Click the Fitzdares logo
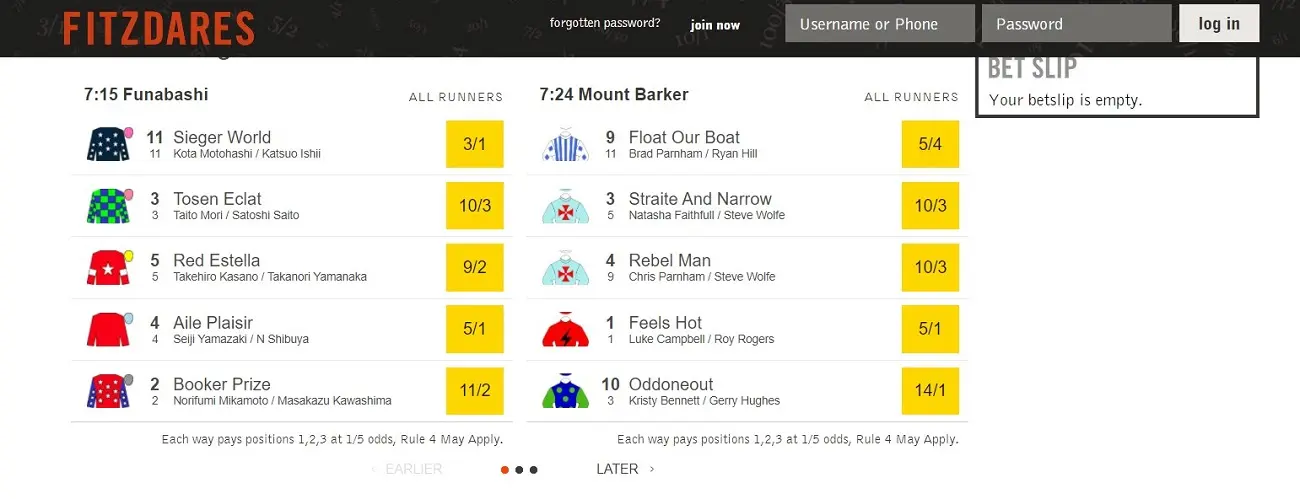The image size is (1300, 499). point(159,28)
